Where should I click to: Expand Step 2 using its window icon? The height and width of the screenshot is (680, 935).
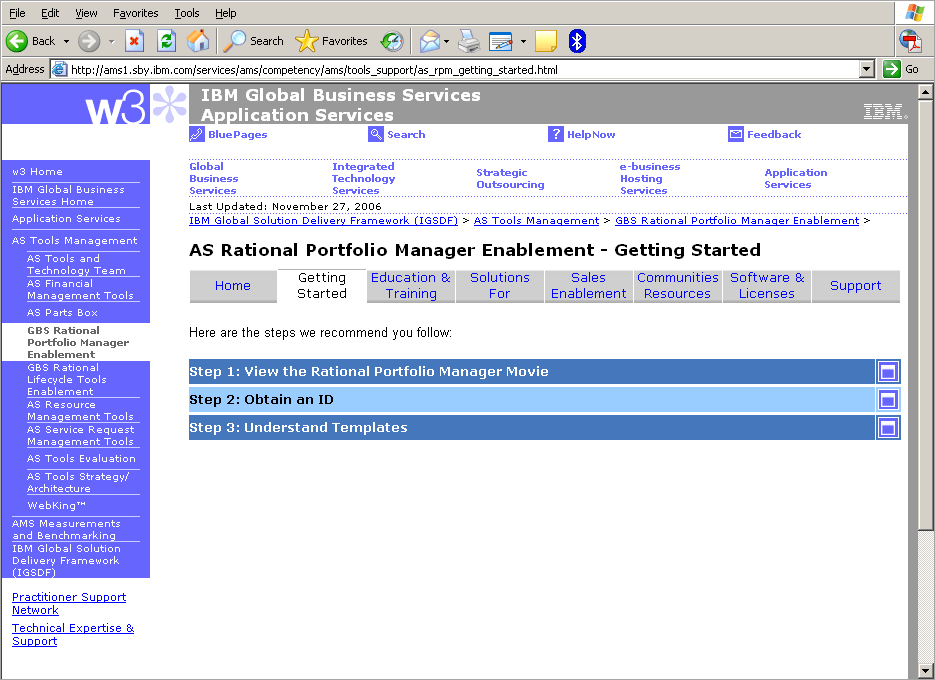pos(888,400)
